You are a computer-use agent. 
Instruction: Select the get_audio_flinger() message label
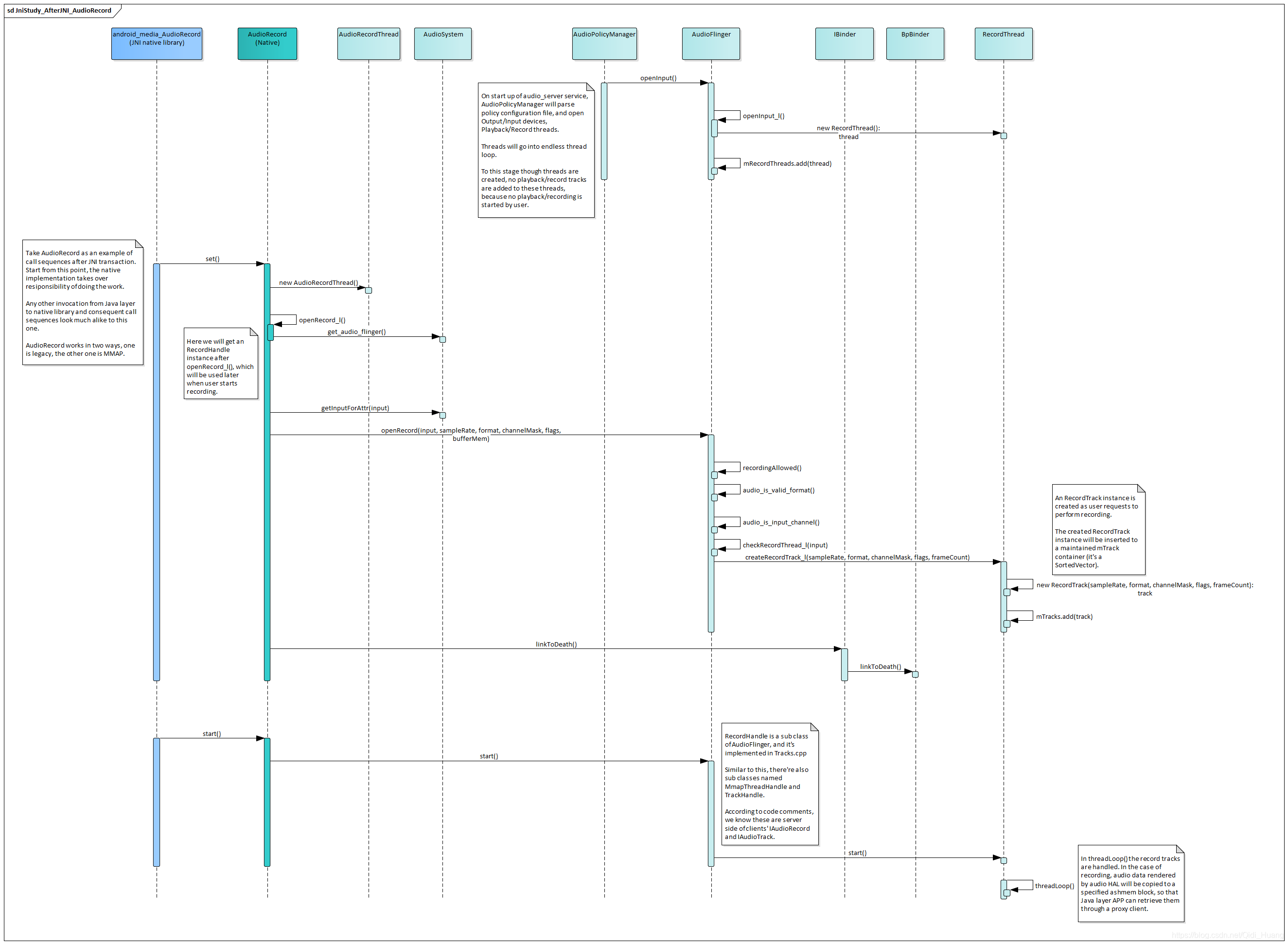(356, 332)
